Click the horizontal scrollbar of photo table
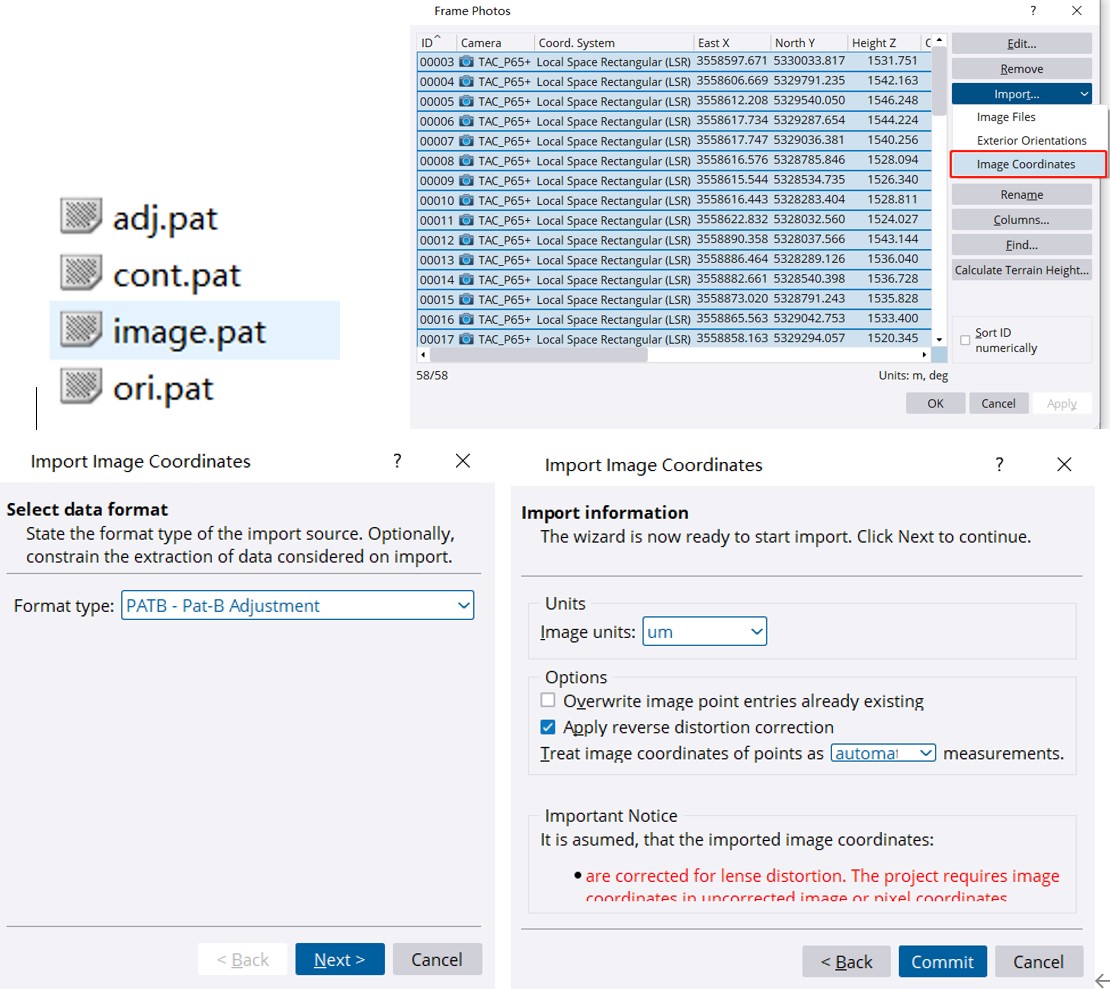This screenshot has height=989, width=1110. point(540,355)
